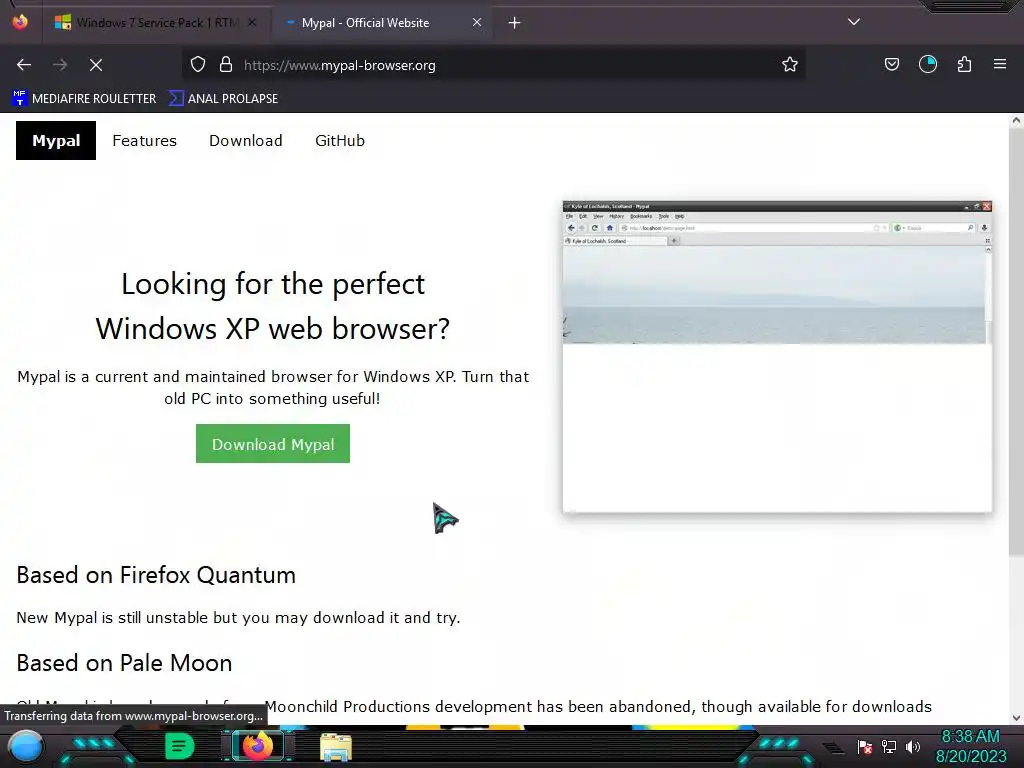This screenshot has height=768, width=1024.
Task: Click the scrollbar down arrow
Action: coord(1016,718)
